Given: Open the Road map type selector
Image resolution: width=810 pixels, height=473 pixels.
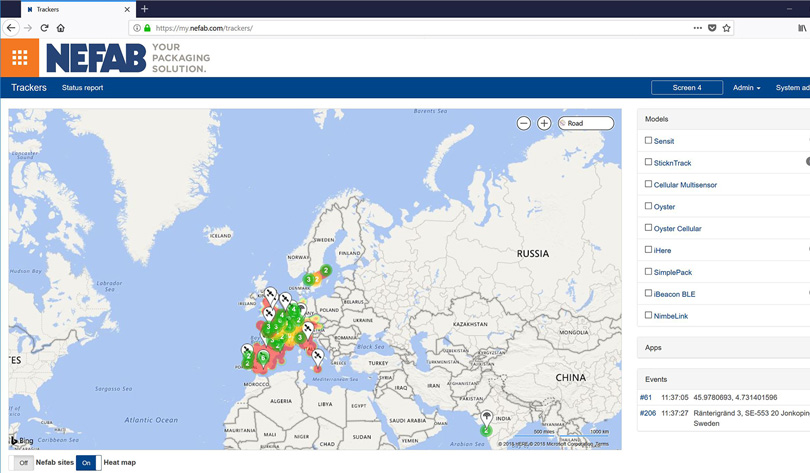Looking at the screenshot, I should (x=586, y=123).
